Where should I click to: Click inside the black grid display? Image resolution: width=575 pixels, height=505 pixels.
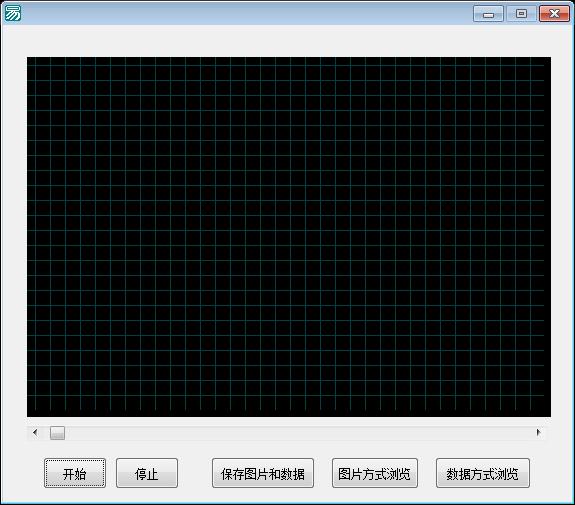click(x=289, y=237)
